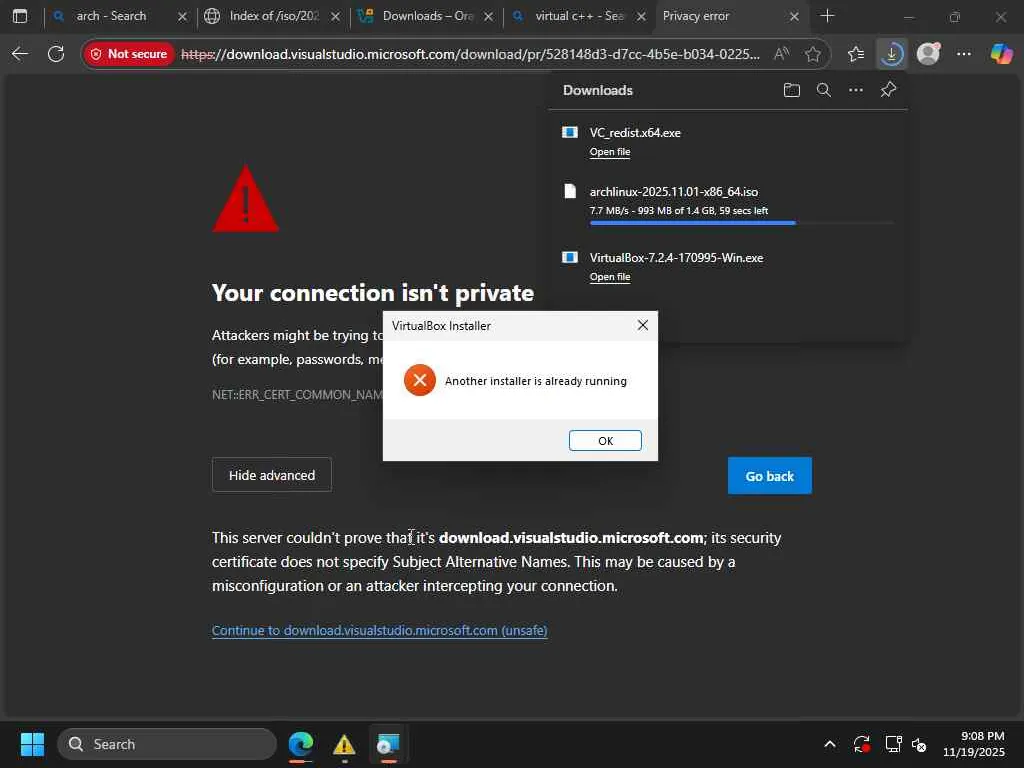Click the address bar URL
This screenshot has height=768, width=1024.
click(x=470, y=54)
